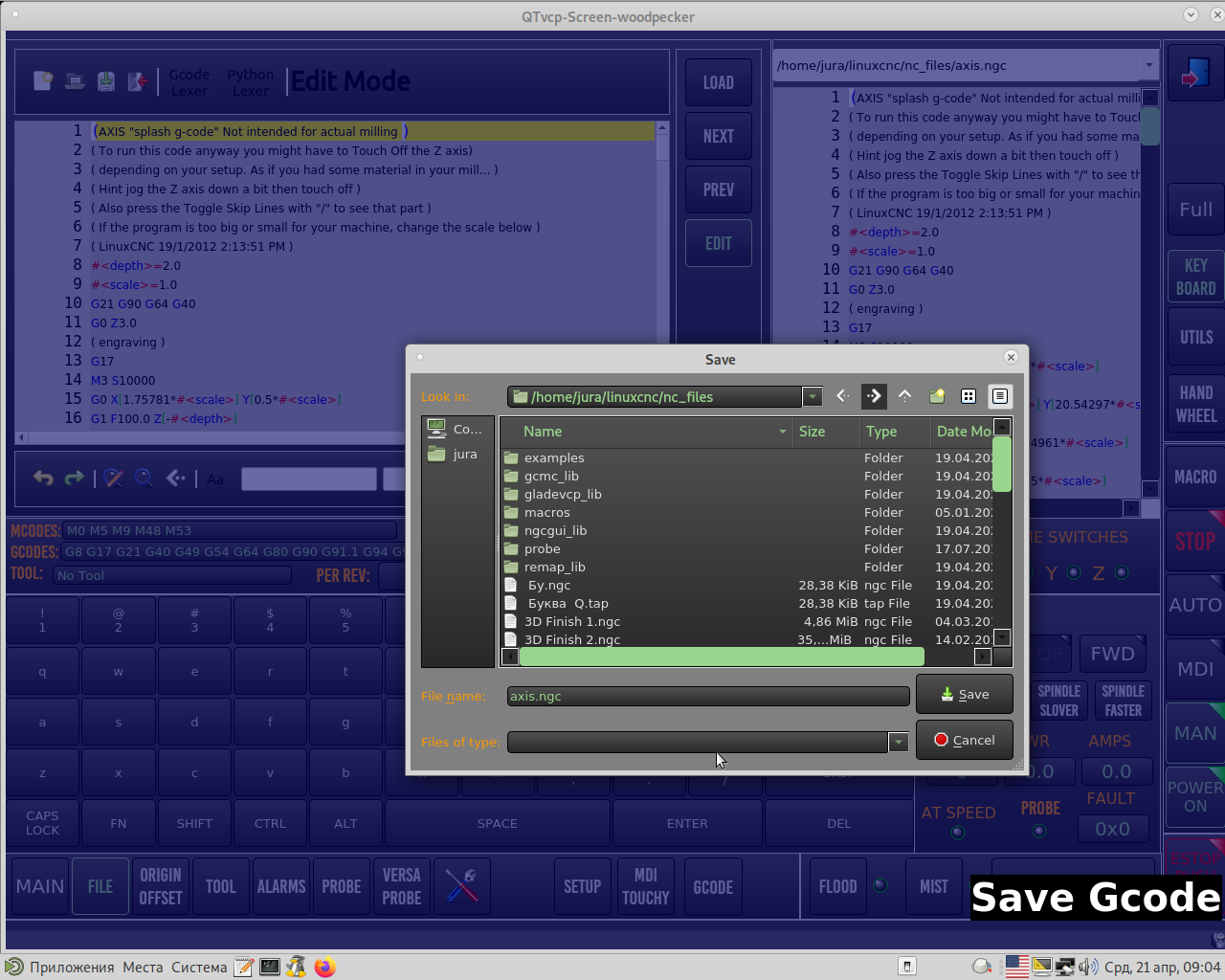
Task: Click the US flag keyboard layout indicator
Action: click(x=1017, y=967)
